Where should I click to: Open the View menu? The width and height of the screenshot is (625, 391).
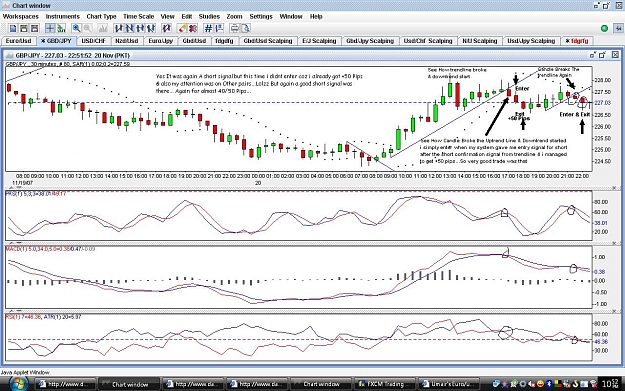(x=167, y=16)
